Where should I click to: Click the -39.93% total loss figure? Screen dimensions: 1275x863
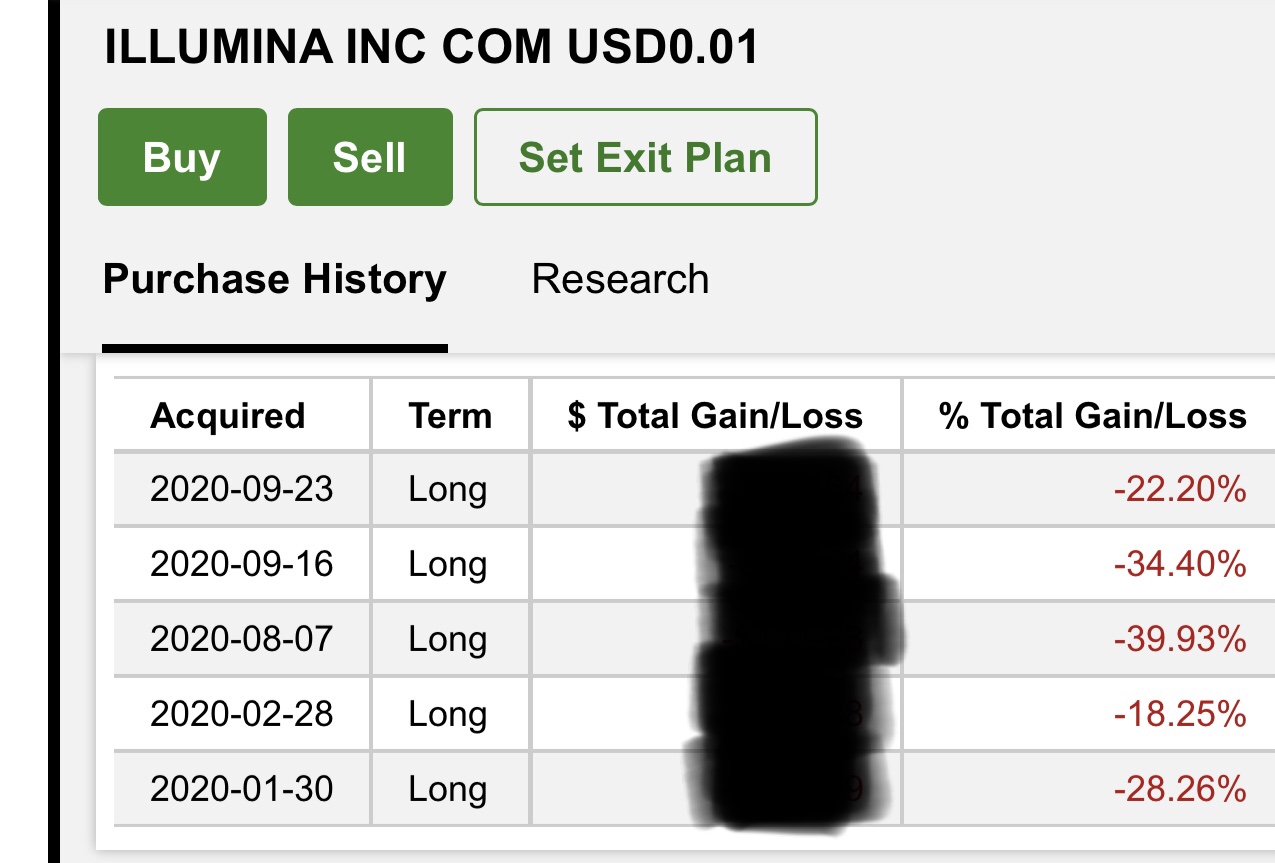(1180, 639)
